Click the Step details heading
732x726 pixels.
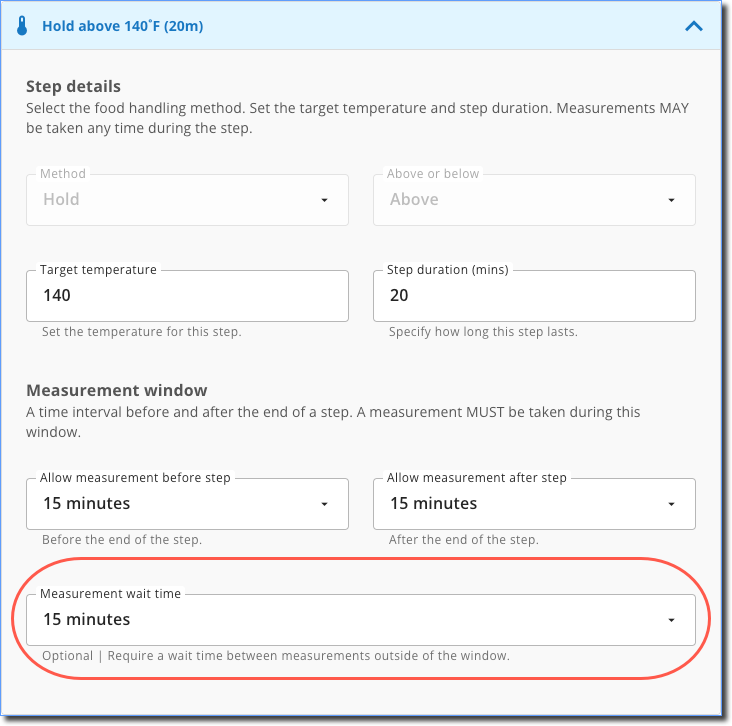pos(73,86)
